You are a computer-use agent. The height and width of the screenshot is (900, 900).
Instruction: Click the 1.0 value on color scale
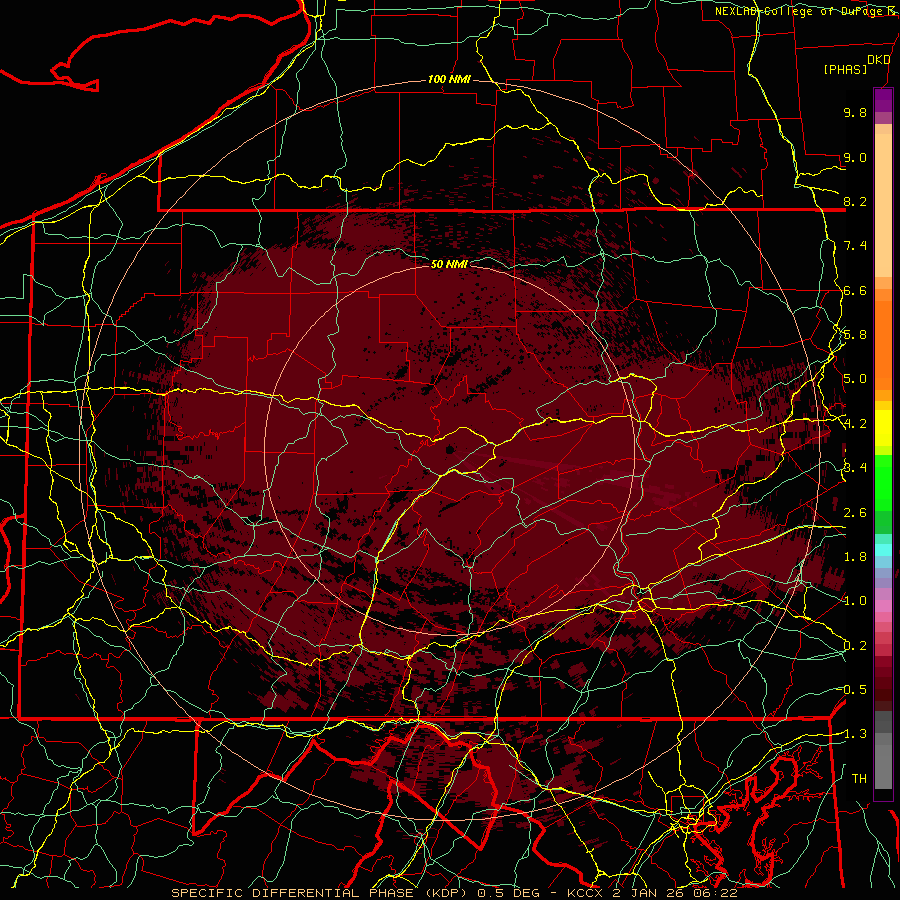[855, 601]
